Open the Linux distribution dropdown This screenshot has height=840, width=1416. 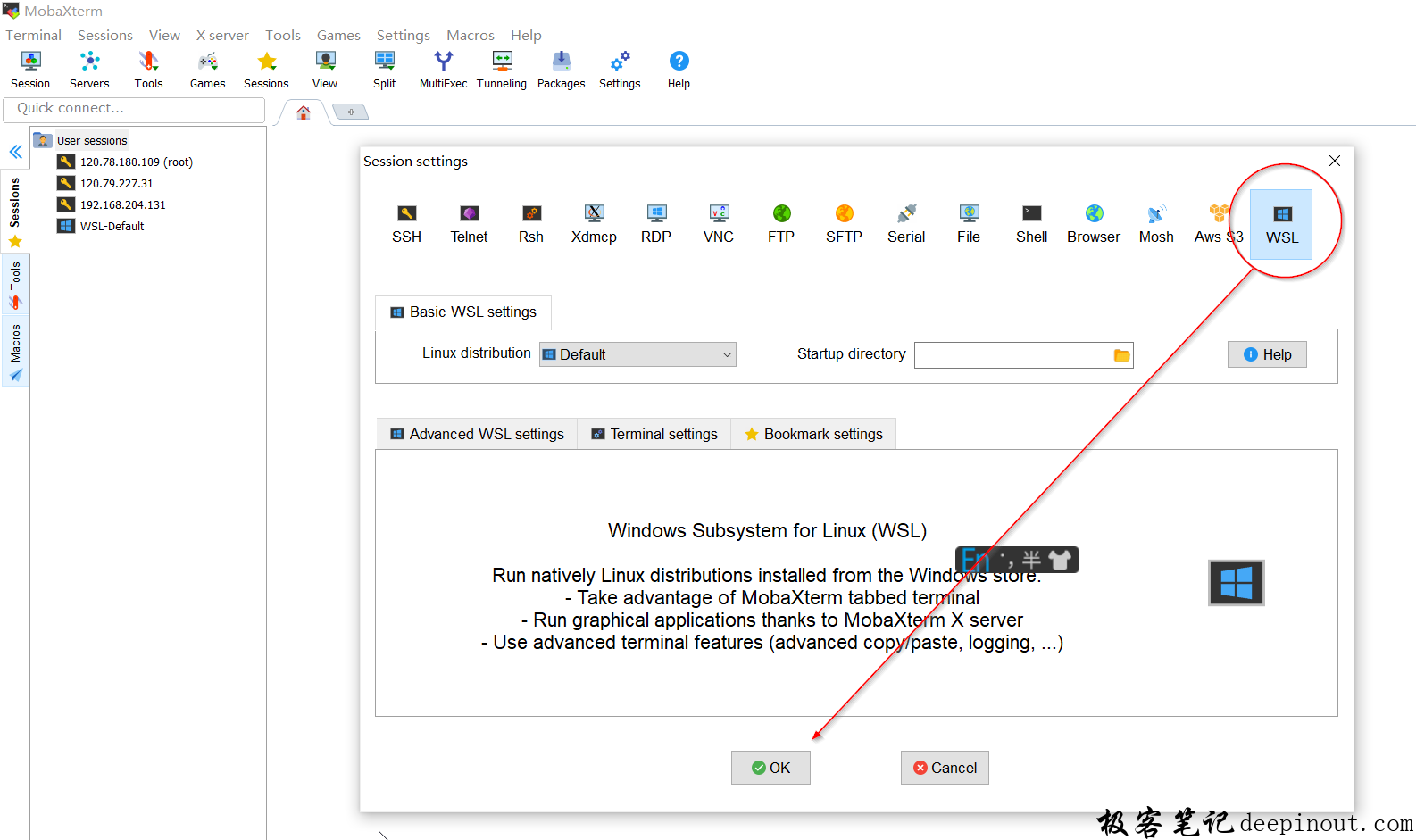click(x=637, y=354)
